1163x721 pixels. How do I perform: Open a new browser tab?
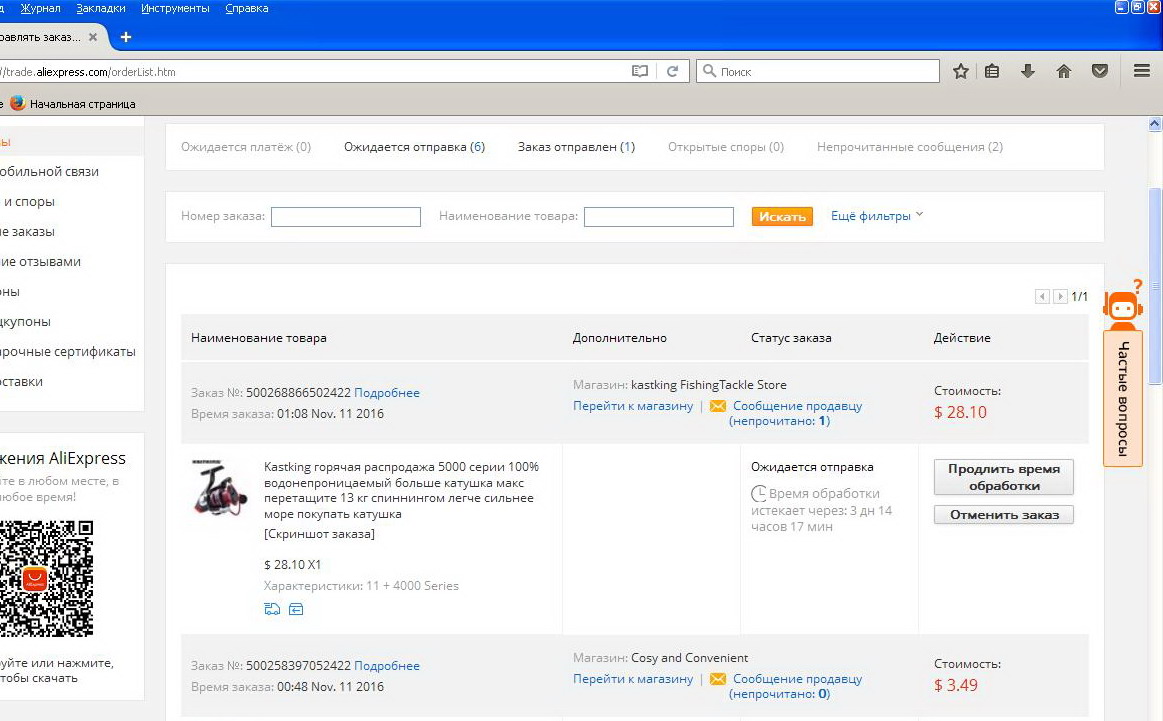[125, 37]
